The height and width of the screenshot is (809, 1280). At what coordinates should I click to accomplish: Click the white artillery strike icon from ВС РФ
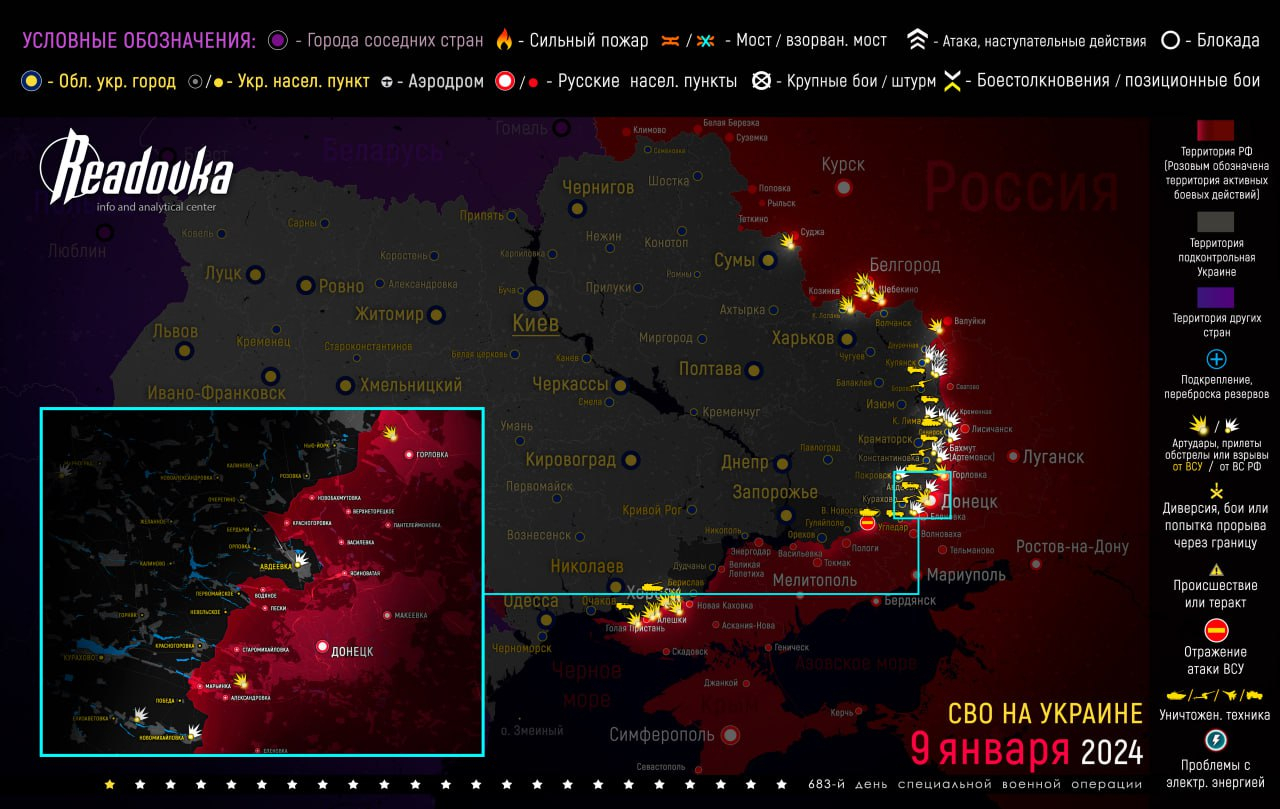point(1233,425)
